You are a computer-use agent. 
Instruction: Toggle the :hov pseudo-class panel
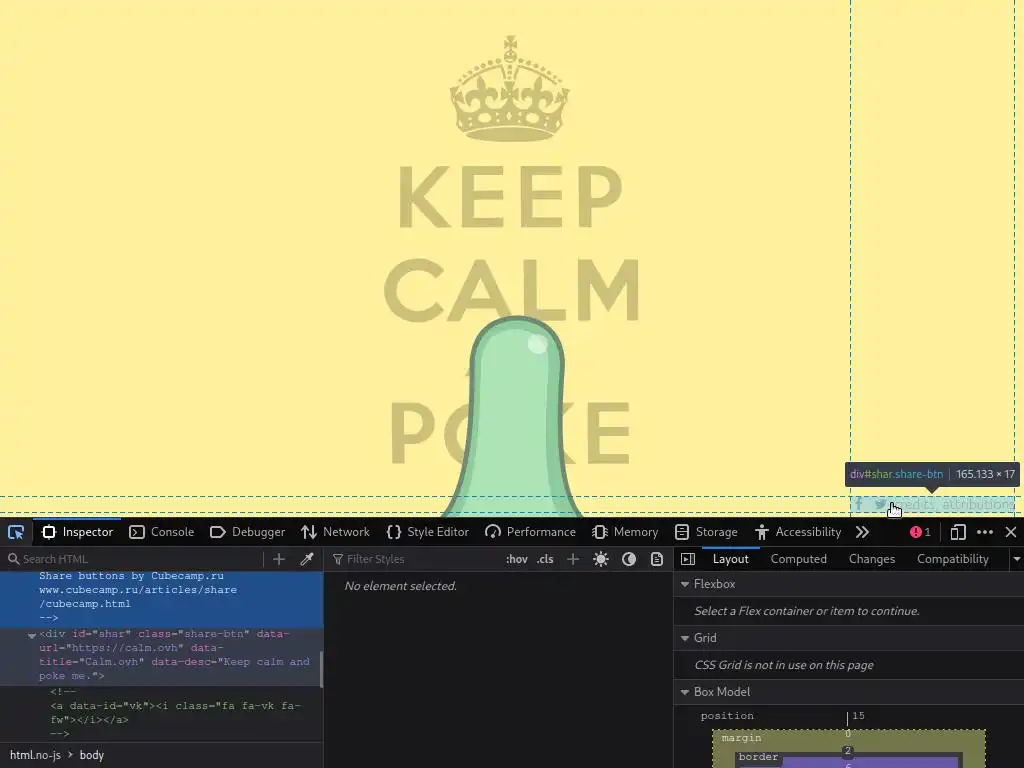coord(517,559)
